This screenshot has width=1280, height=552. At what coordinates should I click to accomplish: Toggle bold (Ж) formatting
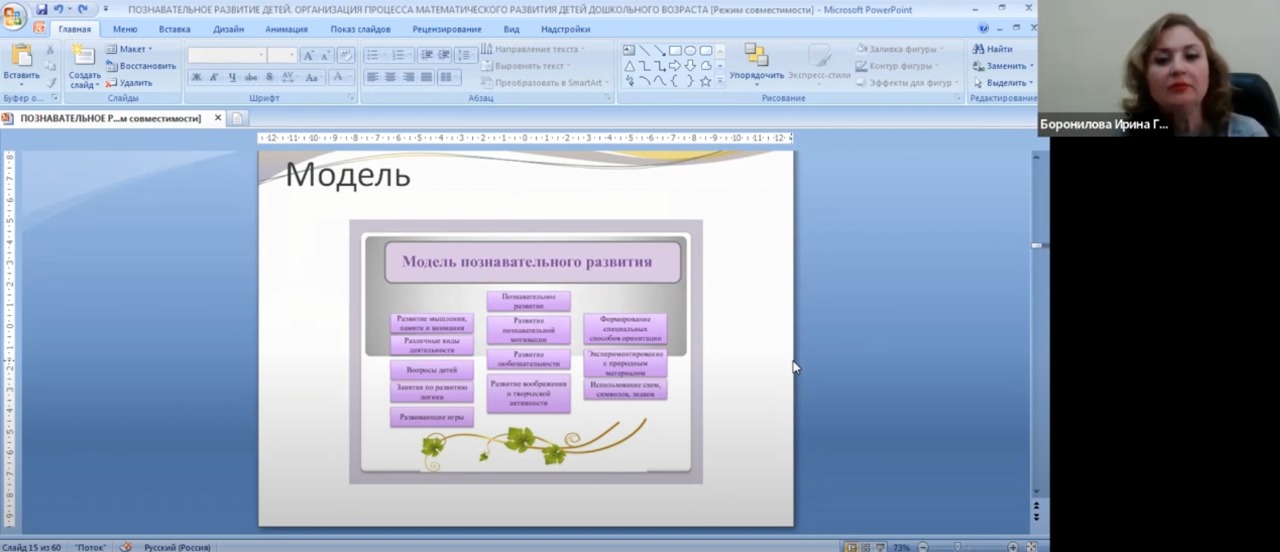196,77
